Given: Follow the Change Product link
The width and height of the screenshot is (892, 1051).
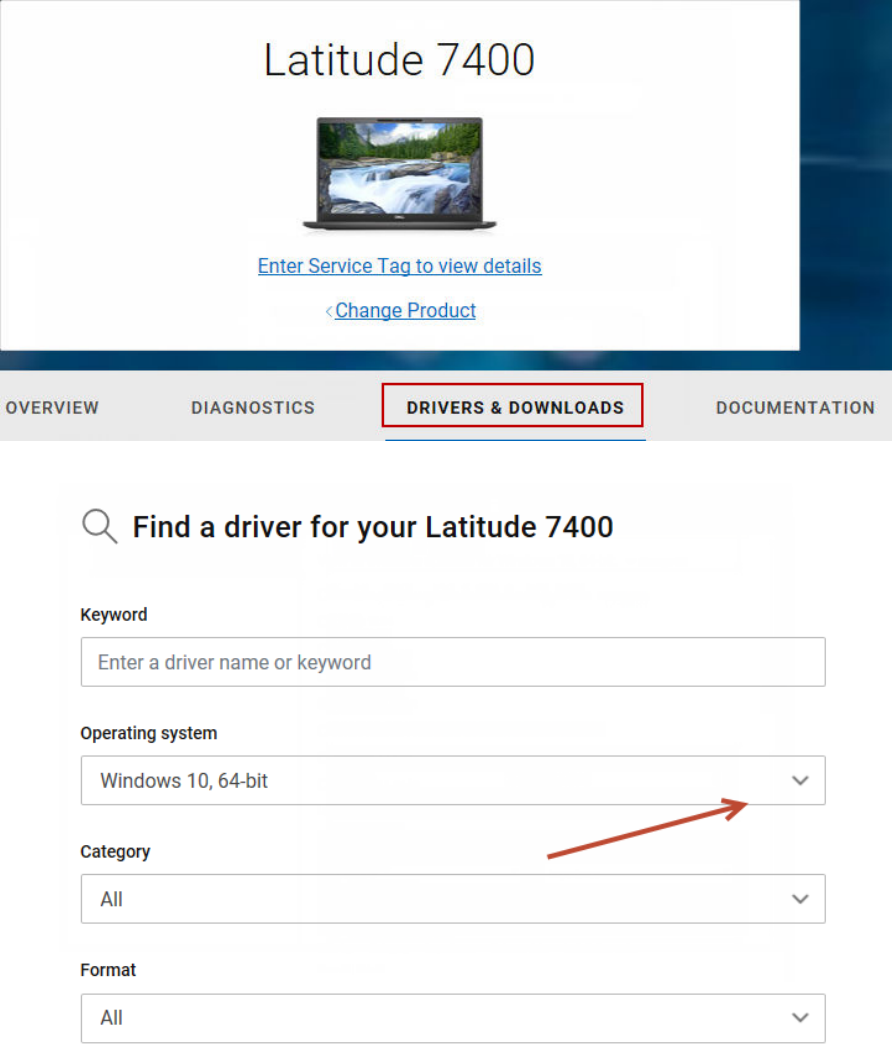Looking at the screenshot, I should click(405, 310).
